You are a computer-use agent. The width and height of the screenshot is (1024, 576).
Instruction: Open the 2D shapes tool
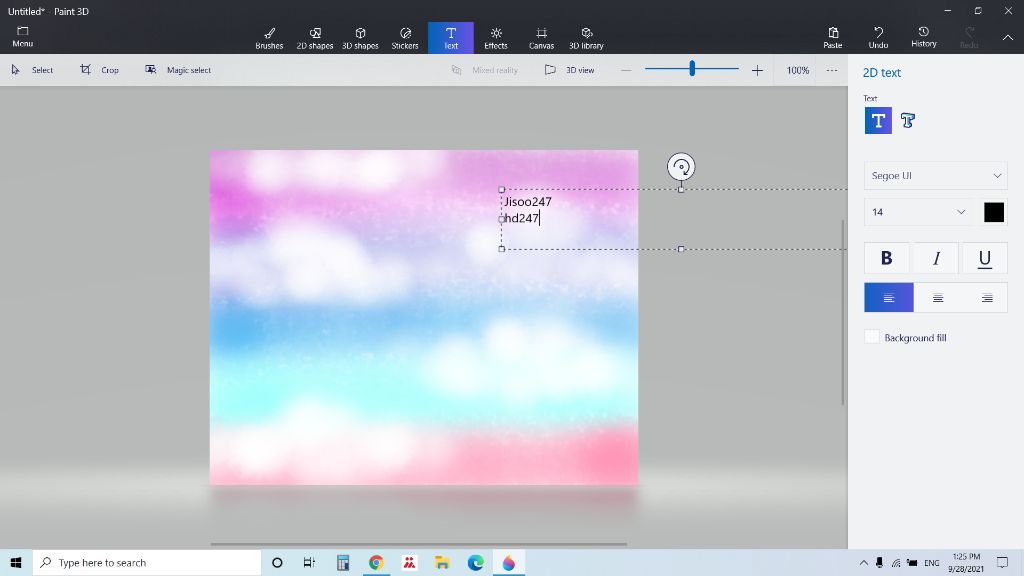[315, 38]
